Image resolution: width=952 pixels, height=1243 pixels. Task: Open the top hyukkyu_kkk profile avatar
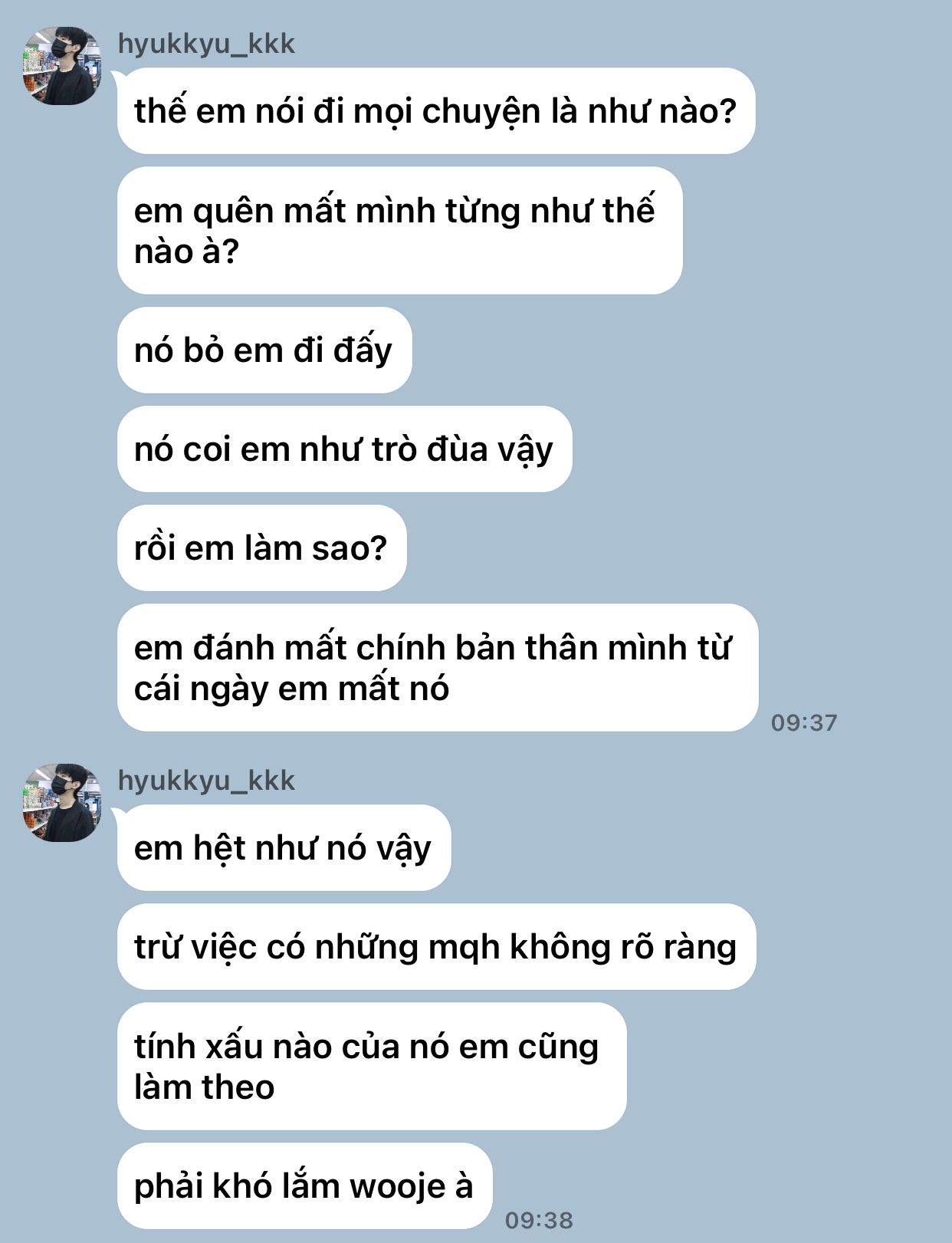point(62,66)
